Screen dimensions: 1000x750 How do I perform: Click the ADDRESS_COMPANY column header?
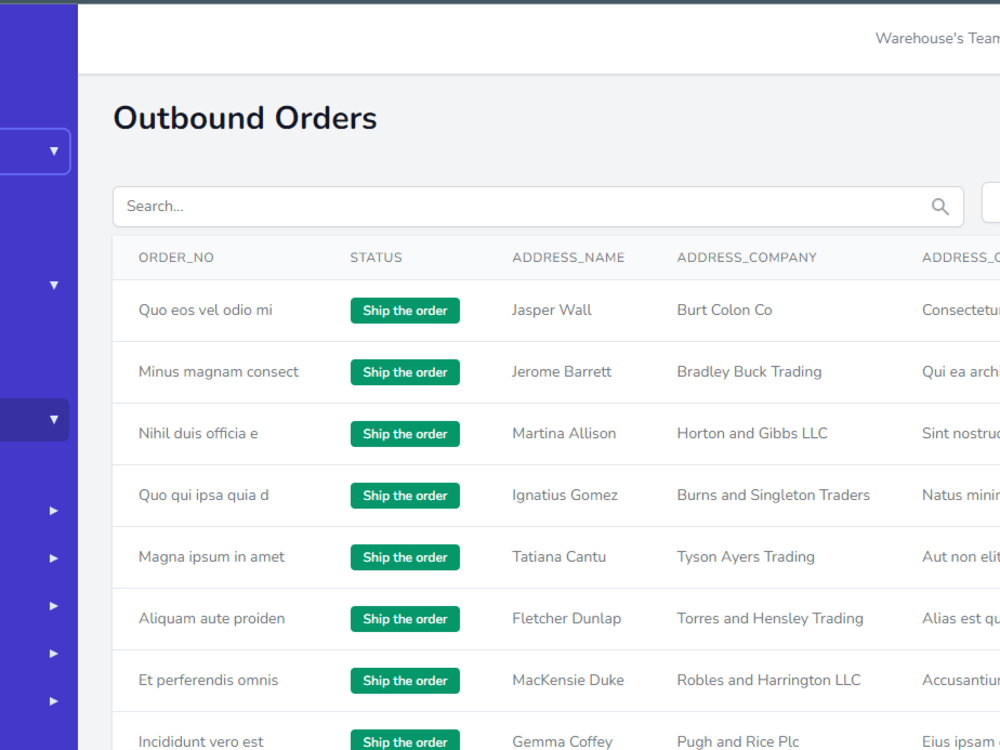(x=746, y=257)
